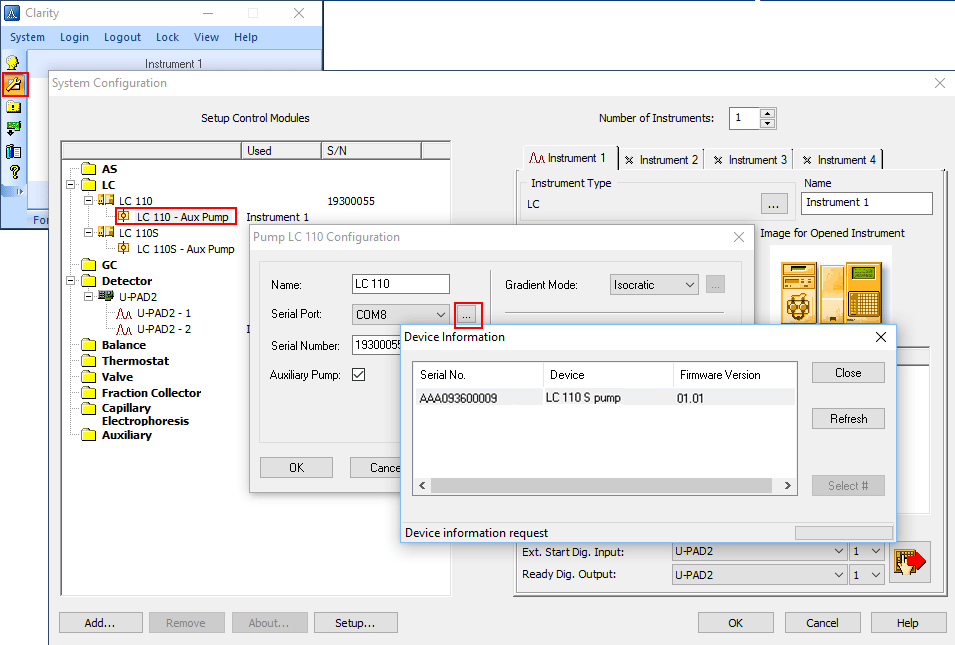
Task: Select LC 110S - Aux Pump item
Action: point(176,248)
